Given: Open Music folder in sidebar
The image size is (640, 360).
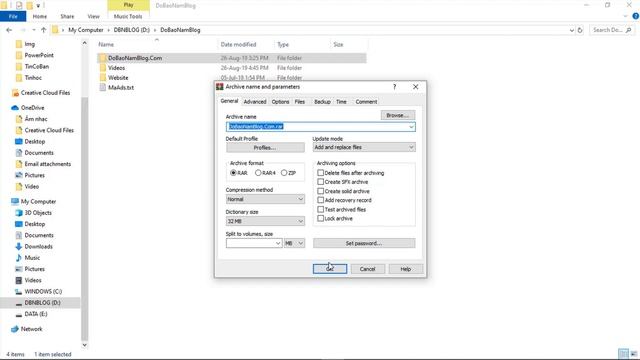Looking at the screenshot, I should point(32,258).
